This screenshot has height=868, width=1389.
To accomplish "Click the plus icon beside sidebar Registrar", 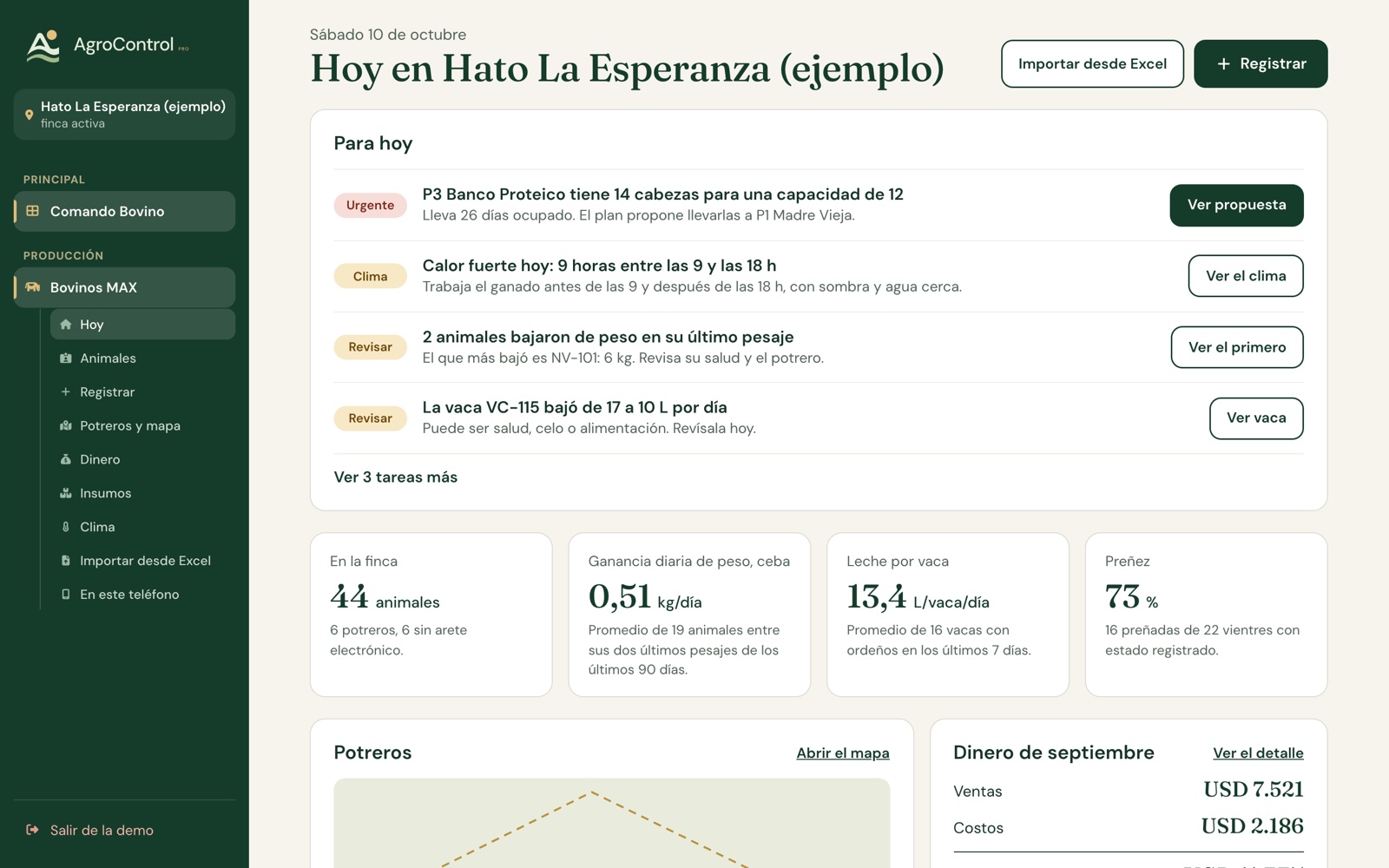I will [x=65, y=391].
